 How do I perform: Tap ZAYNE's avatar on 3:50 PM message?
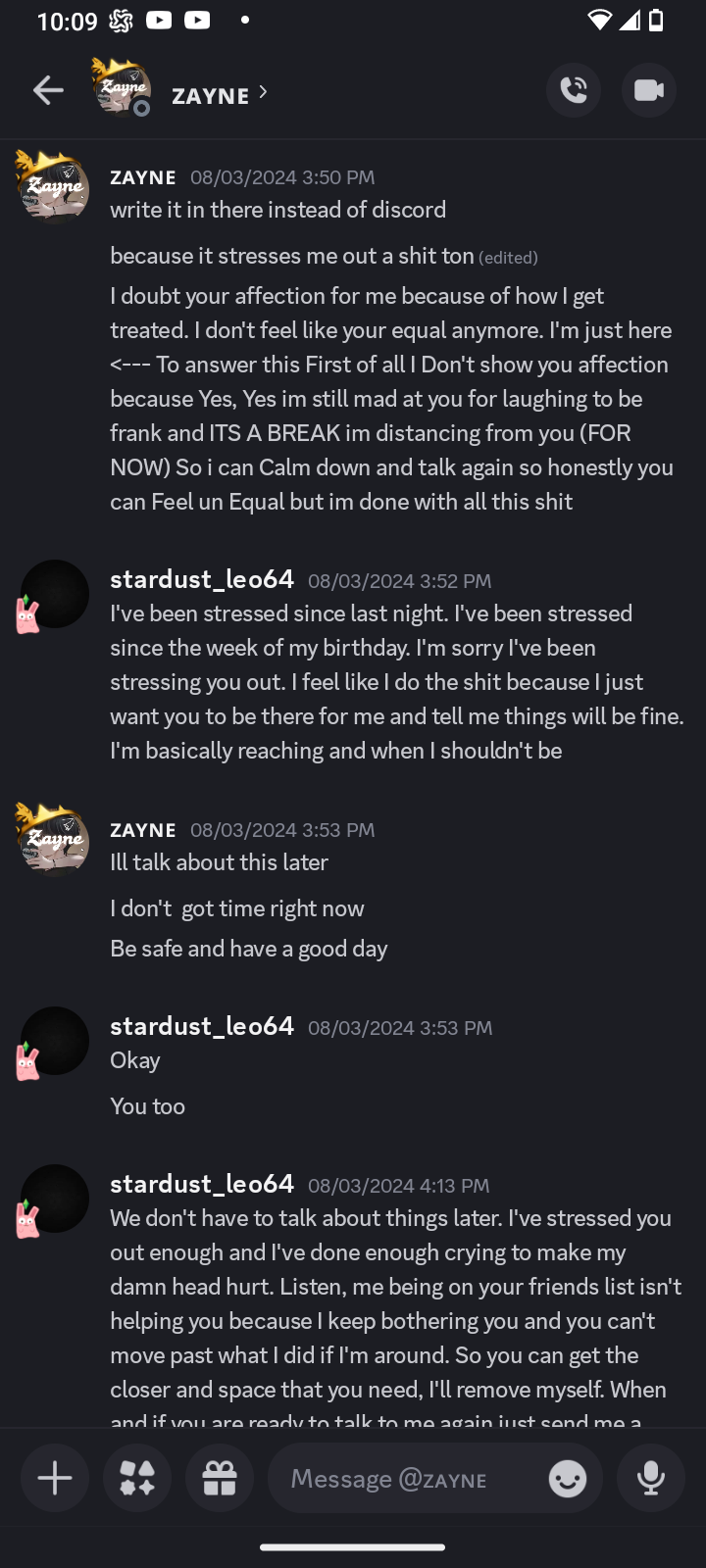pyautogui.click(x=53, y=185)
